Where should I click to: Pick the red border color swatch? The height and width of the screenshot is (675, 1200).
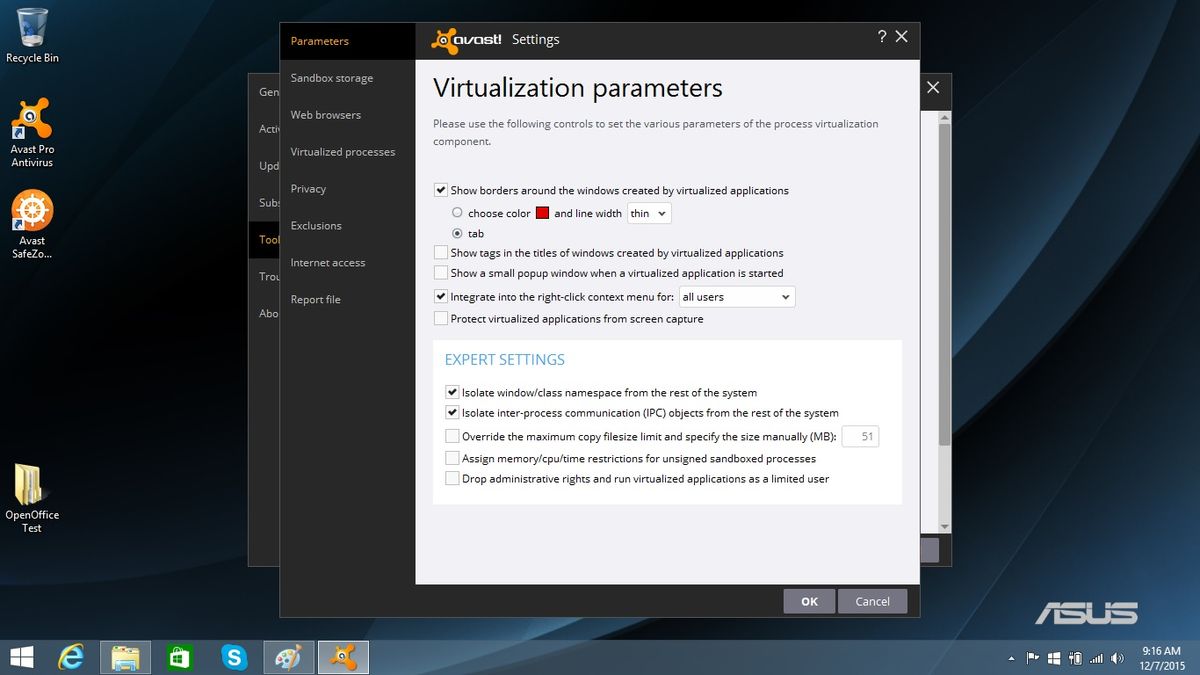pyautogui.click(x=542, y=213)
